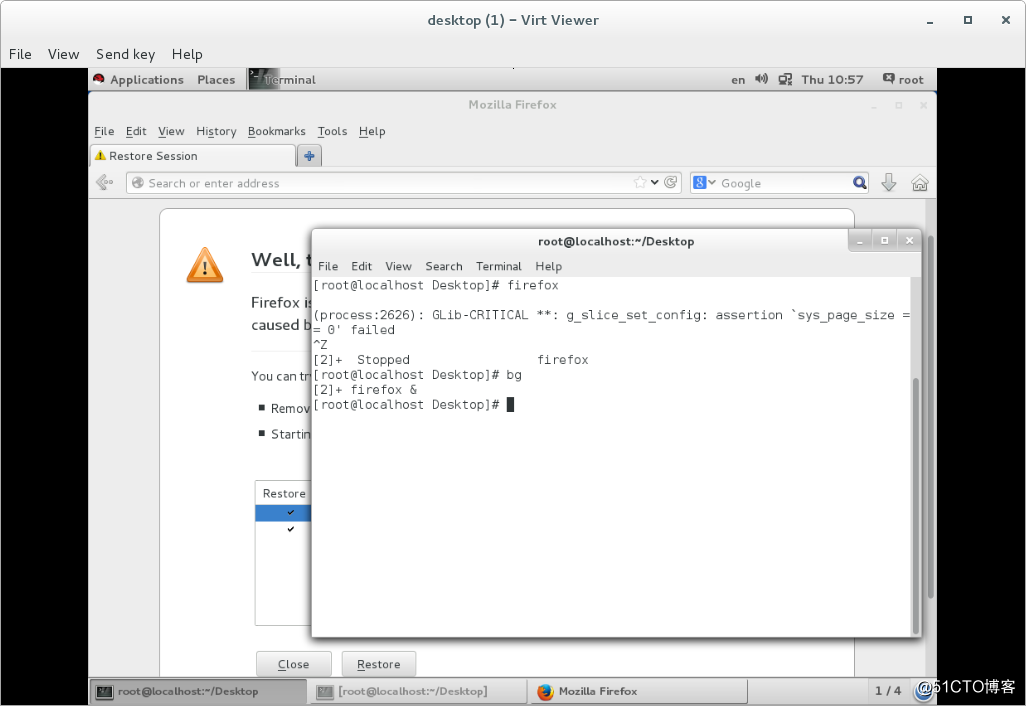Open terminal Search menu
This screenshot has height=706, width=1026.
point(444,266)
